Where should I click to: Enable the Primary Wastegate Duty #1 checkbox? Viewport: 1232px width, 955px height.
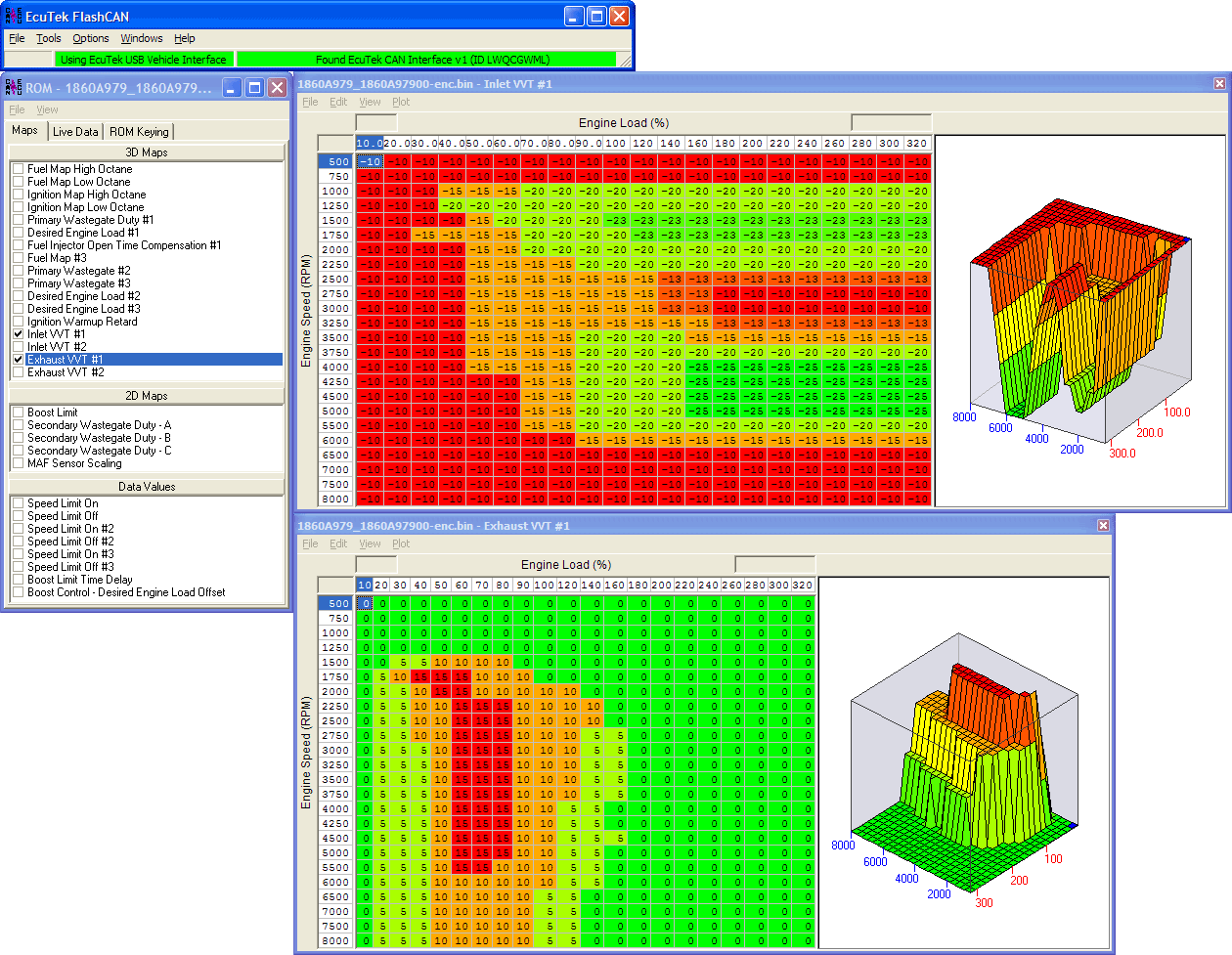[19, 220]
